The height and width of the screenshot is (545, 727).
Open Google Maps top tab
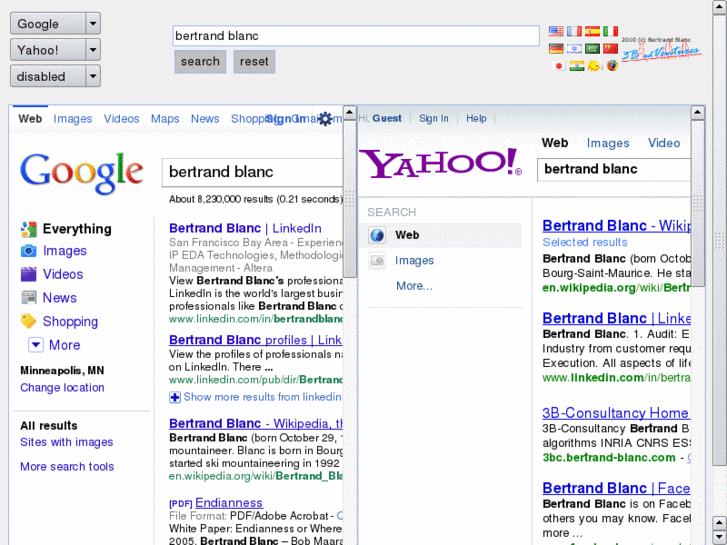[165, 119]
